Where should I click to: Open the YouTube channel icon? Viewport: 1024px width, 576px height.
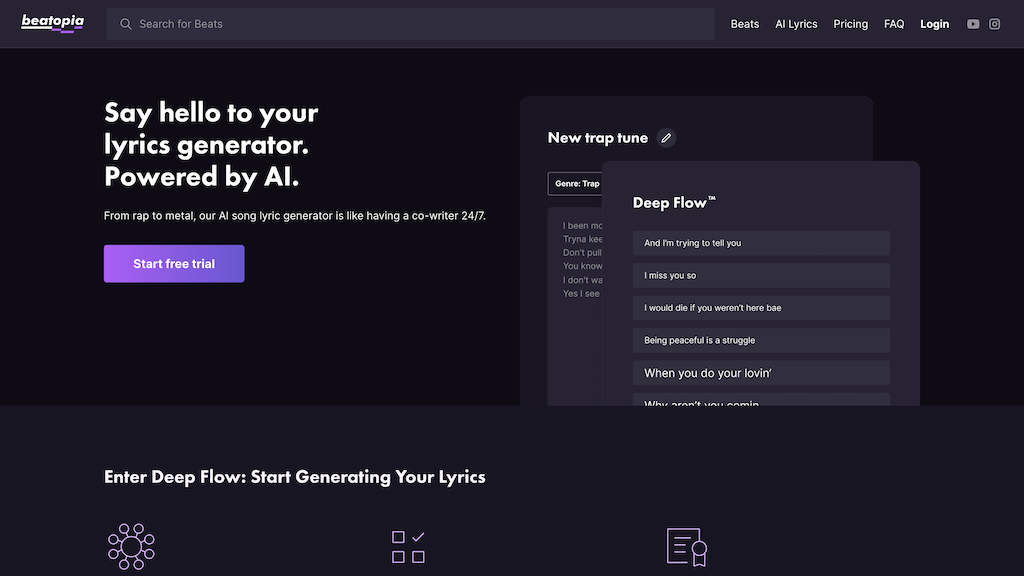973,24
